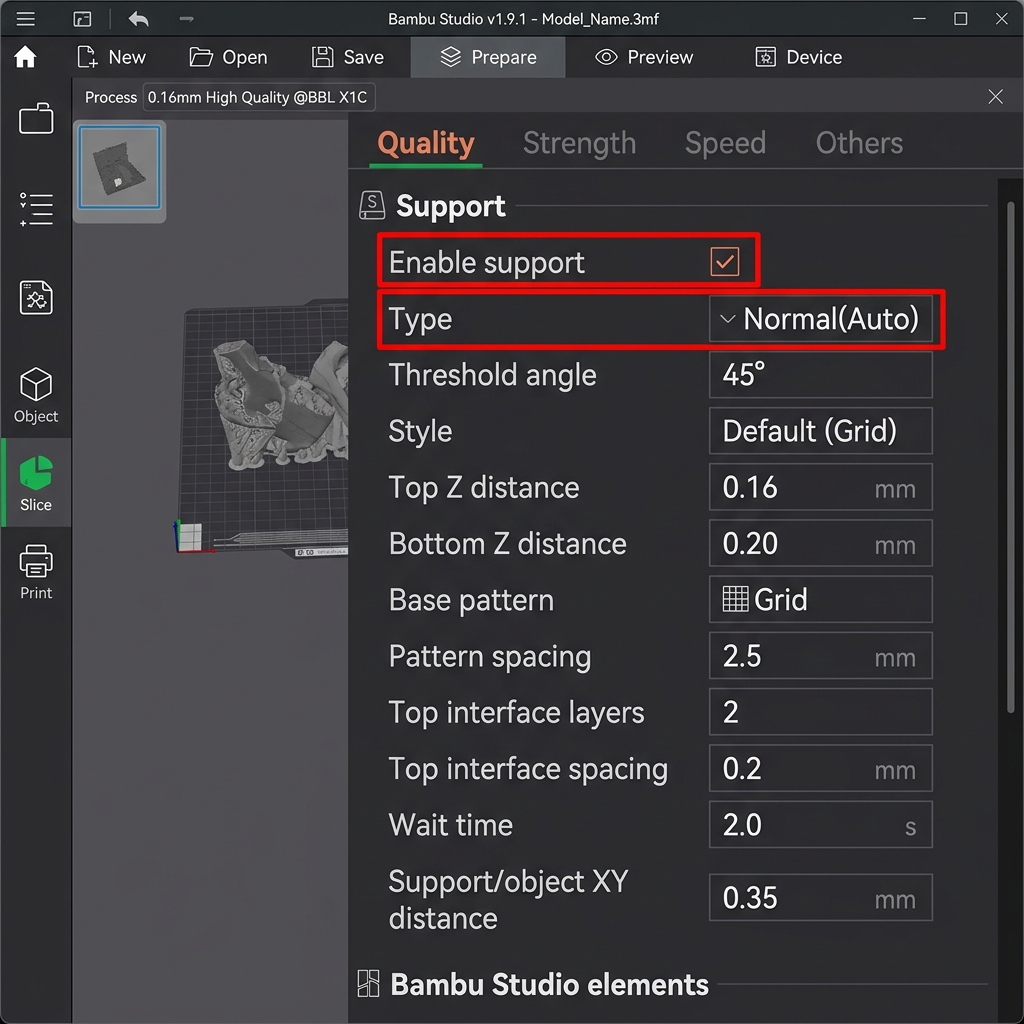Open the Others settings tab

pos(859,144)
